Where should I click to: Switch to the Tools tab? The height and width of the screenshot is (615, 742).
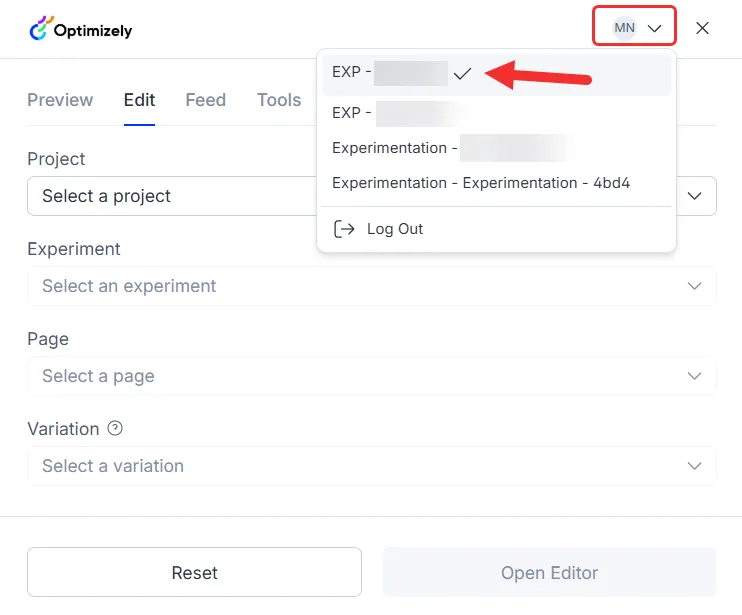point(279,100)
